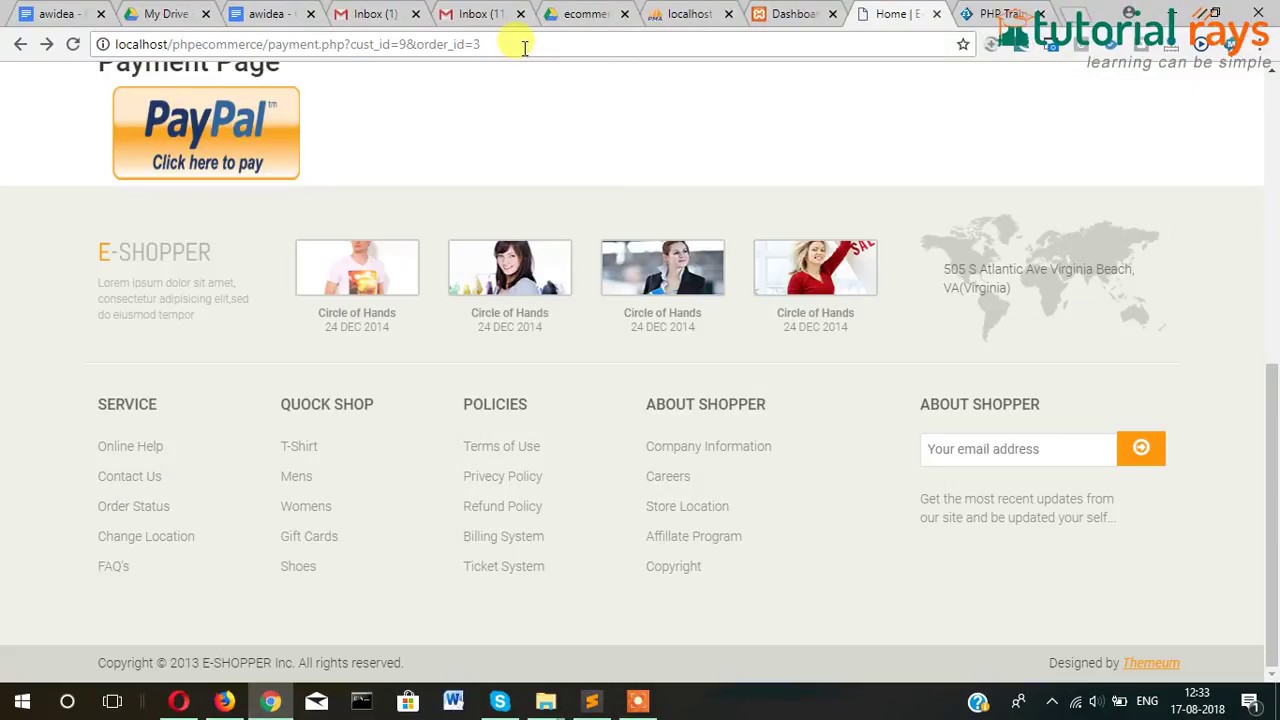Open the Privecy Policy link

coord(502,476)
